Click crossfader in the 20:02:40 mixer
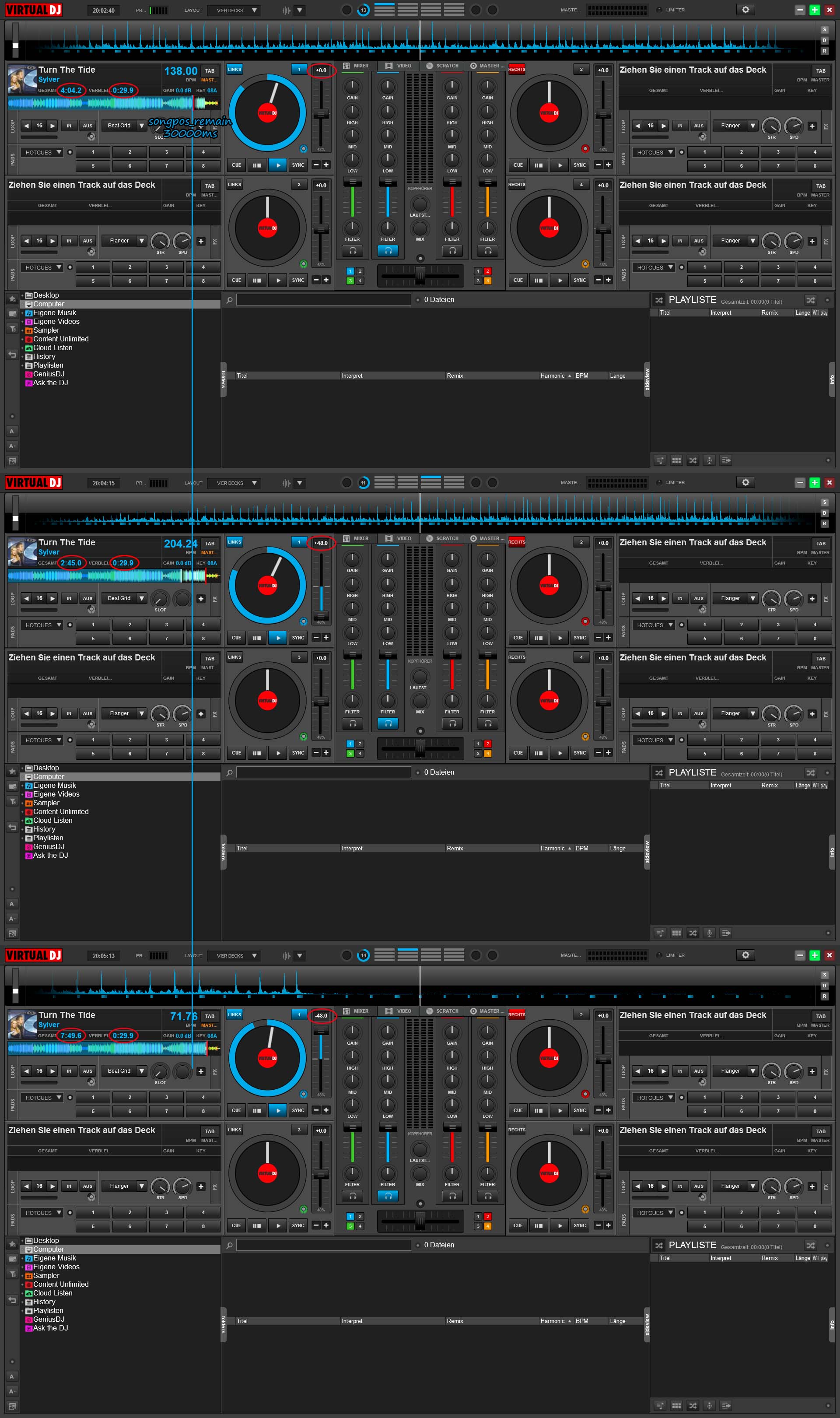This screenshot has width=840, height=1418. click(x=420, y=276)
